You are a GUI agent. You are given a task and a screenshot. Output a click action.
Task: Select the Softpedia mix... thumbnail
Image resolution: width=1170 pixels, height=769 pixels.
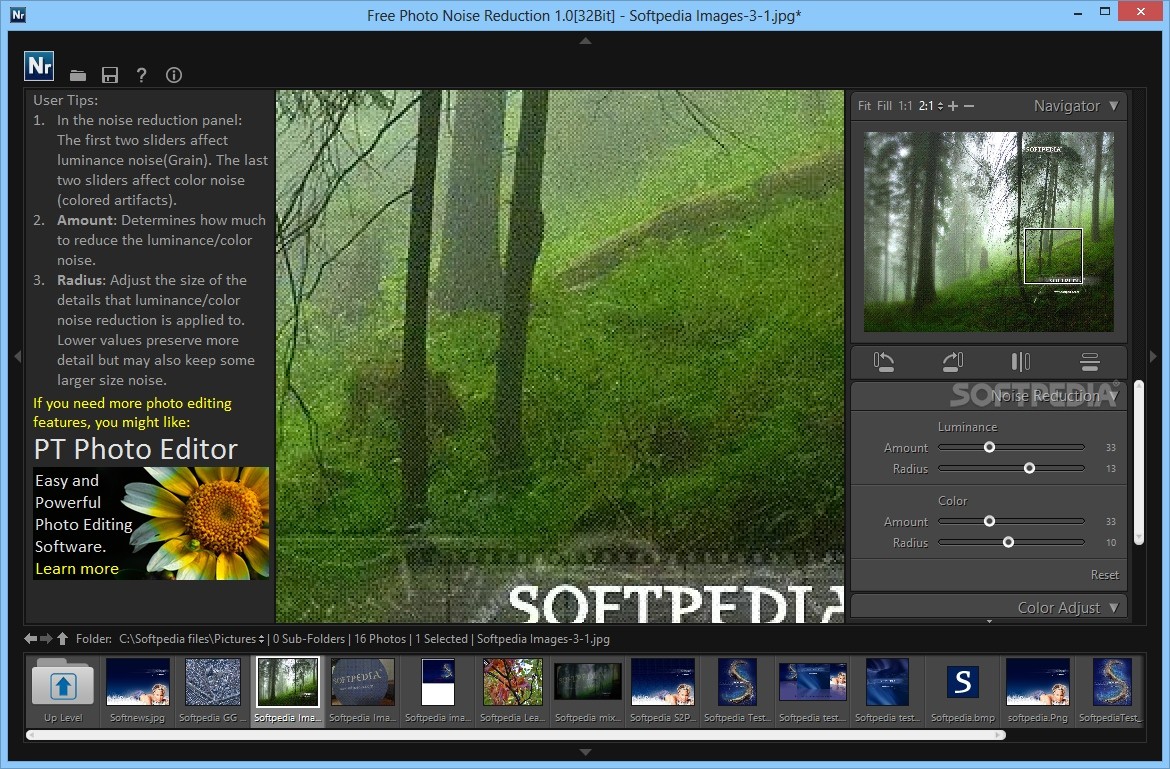pyautogui.click(x=587, y=689)
